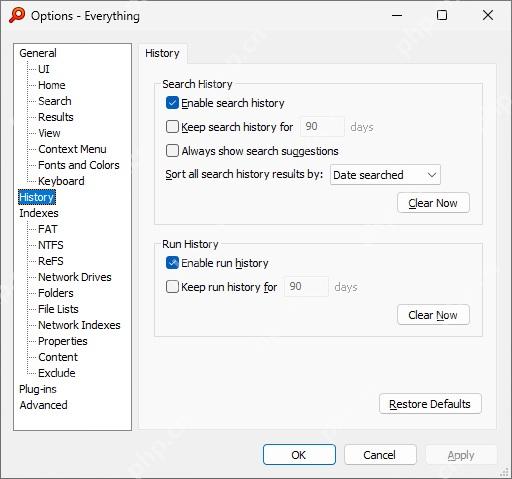This screenshot has height=479, width=512.
Task: Select Content in the options tree
Action: [x=58, y=357]
